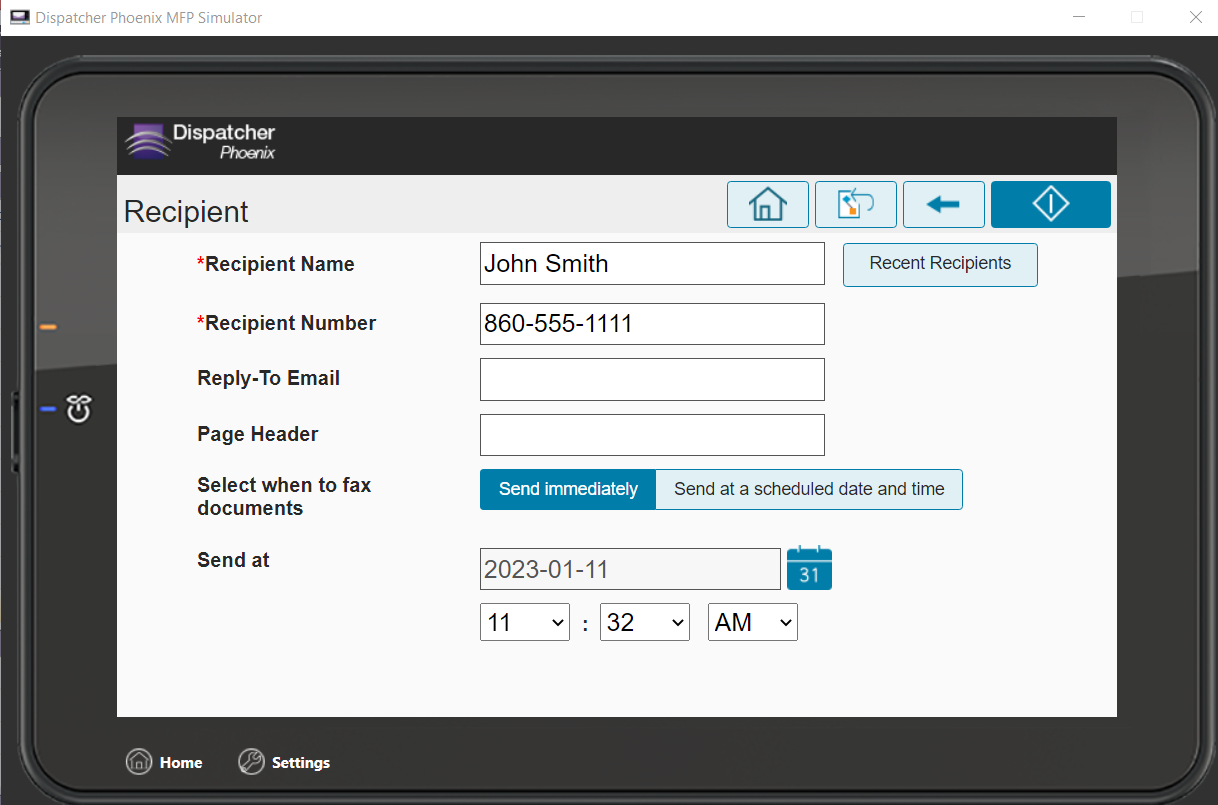Click the Send at date field 2023-01-11
This screenshot has width=1218, height=805.
[630, 569]
